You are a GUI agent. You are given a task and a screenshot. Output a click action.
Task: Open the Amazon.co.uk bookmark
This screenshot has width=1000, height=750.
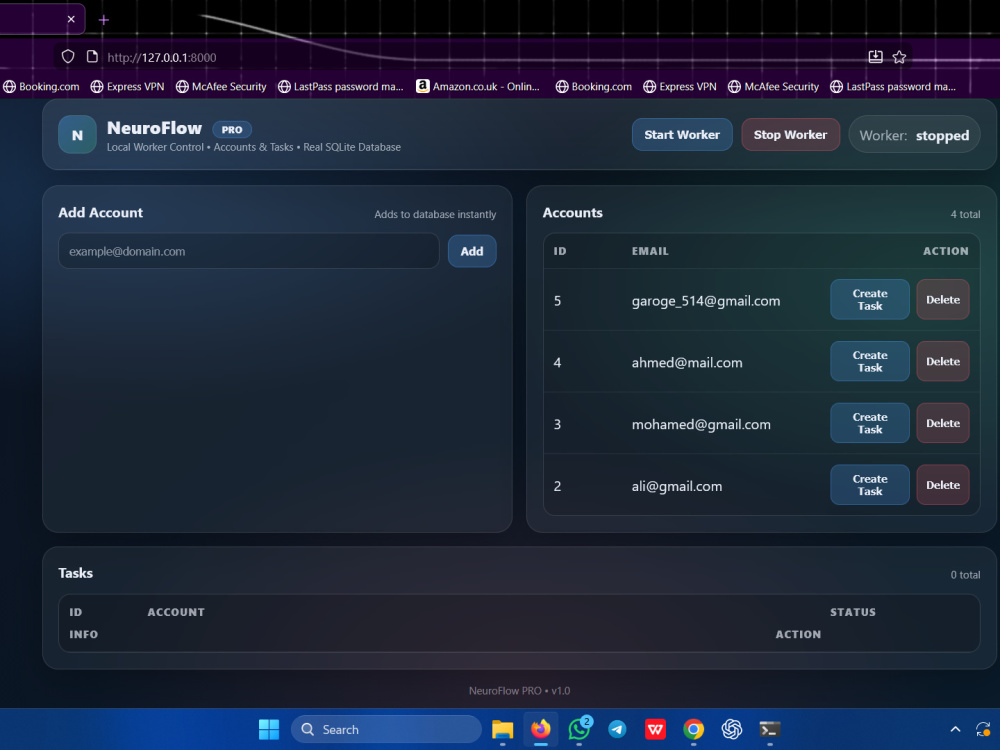click(478, 87)
